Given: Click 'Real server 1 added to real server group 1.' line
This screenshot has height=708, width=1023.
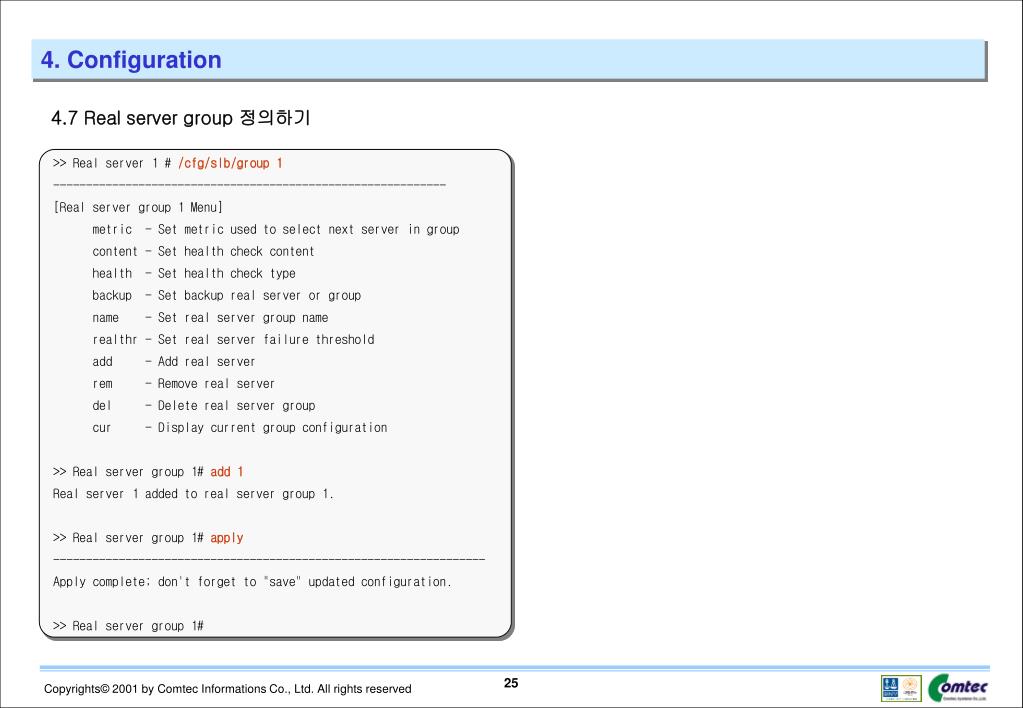Looking at the screenshot, I should (193, 494).
